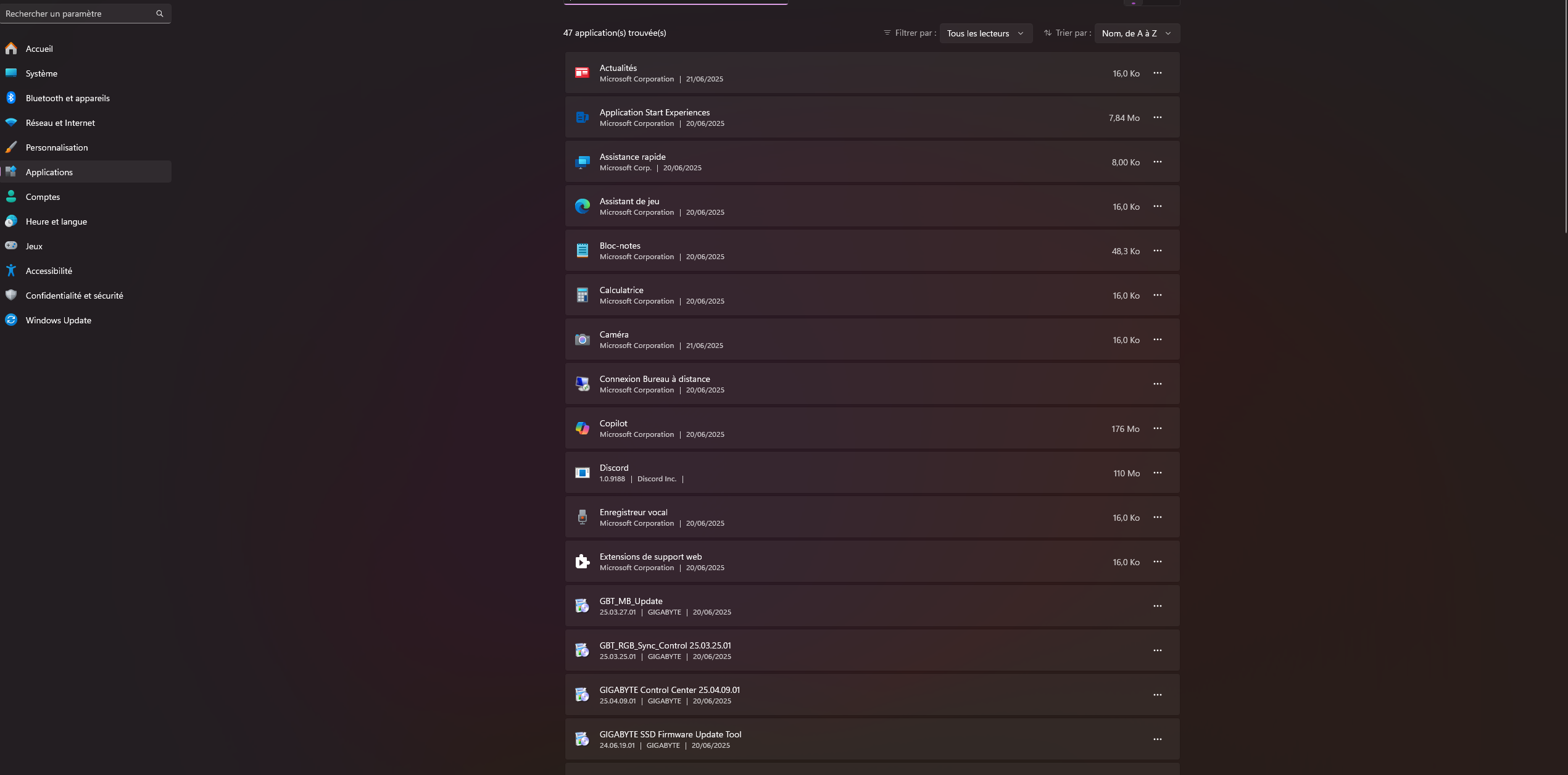Screen dimensions: 1568x775
Task: Open options for GIGABYTE Control Center
Action: tap(1157, 695)
